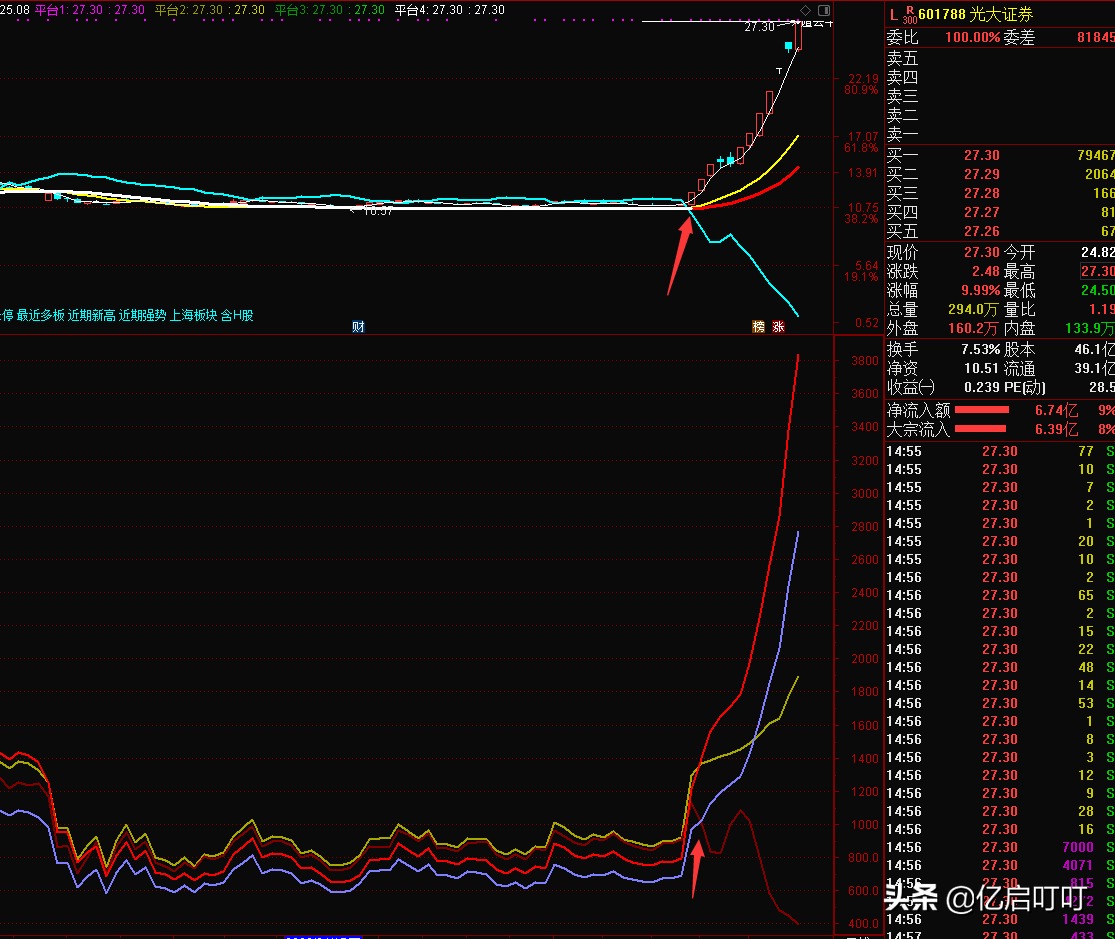Open the 近期新高 tag

[92, 315]
